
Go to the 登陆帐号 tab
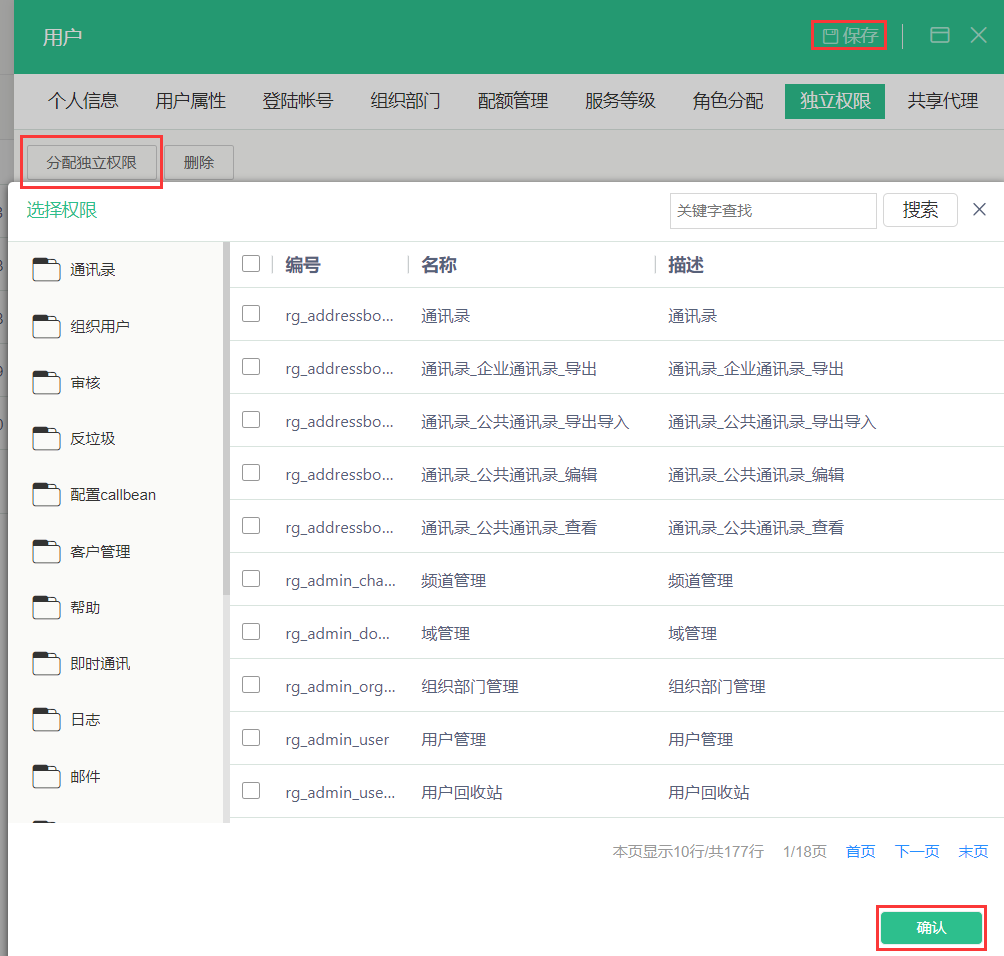298,101
